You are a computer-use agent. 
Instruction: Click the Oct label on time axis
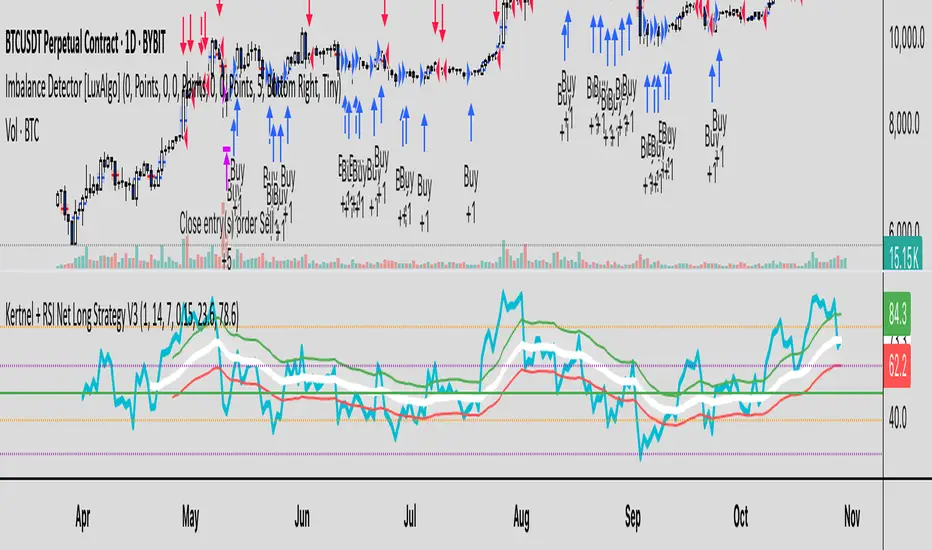pyautogui.click(x=741, y=517)
